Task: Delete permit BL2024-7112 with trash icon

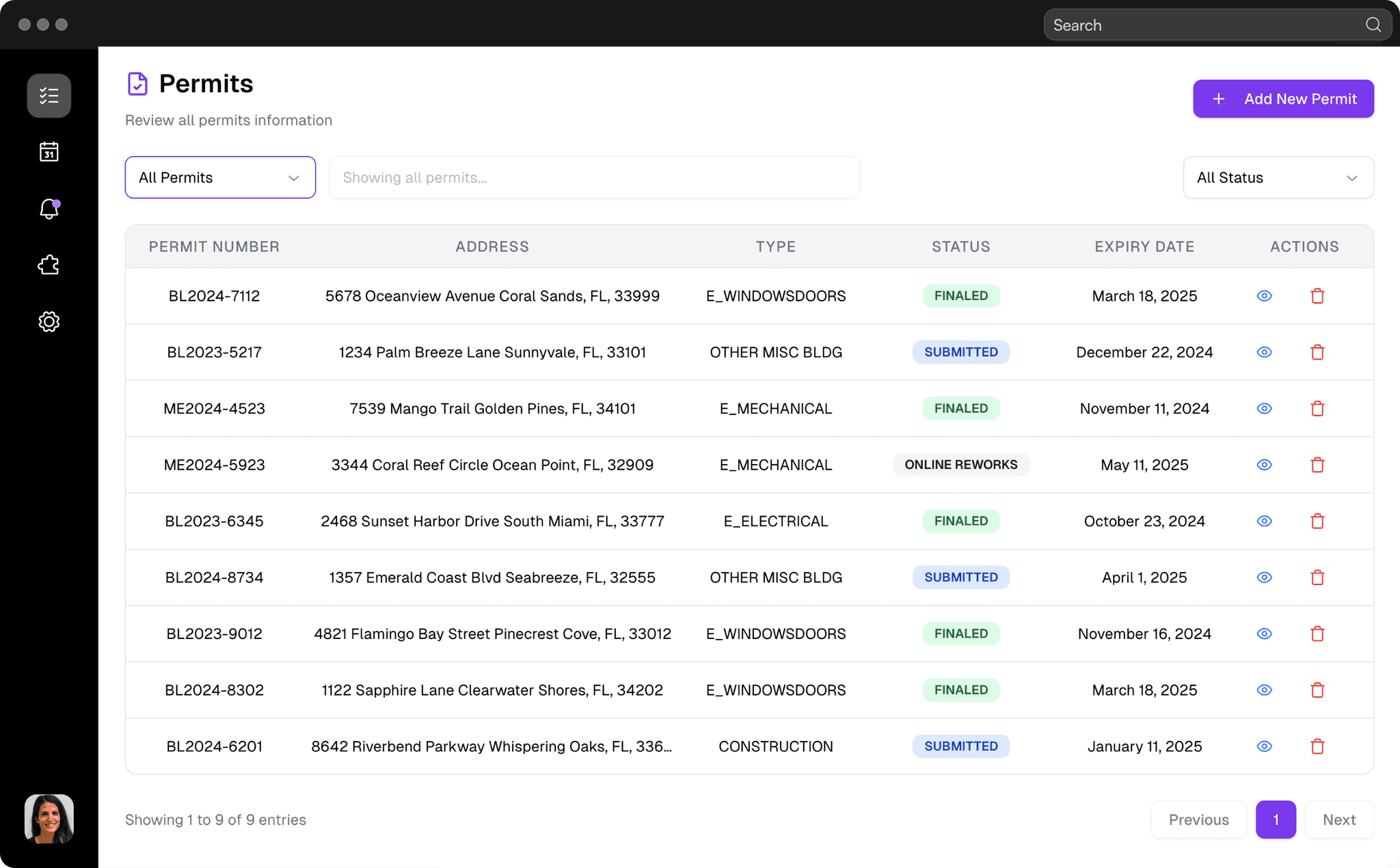Action: (1317, 296)
